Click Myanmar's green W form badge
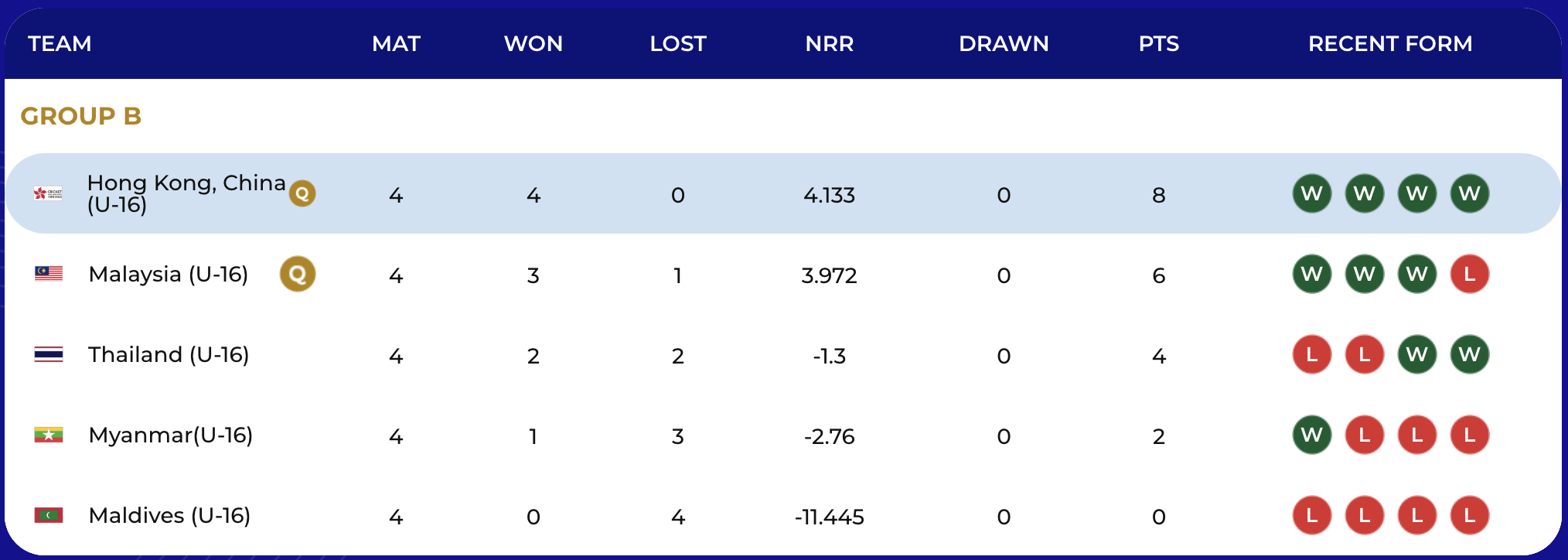1568x560 pixels. (1312, 435)
